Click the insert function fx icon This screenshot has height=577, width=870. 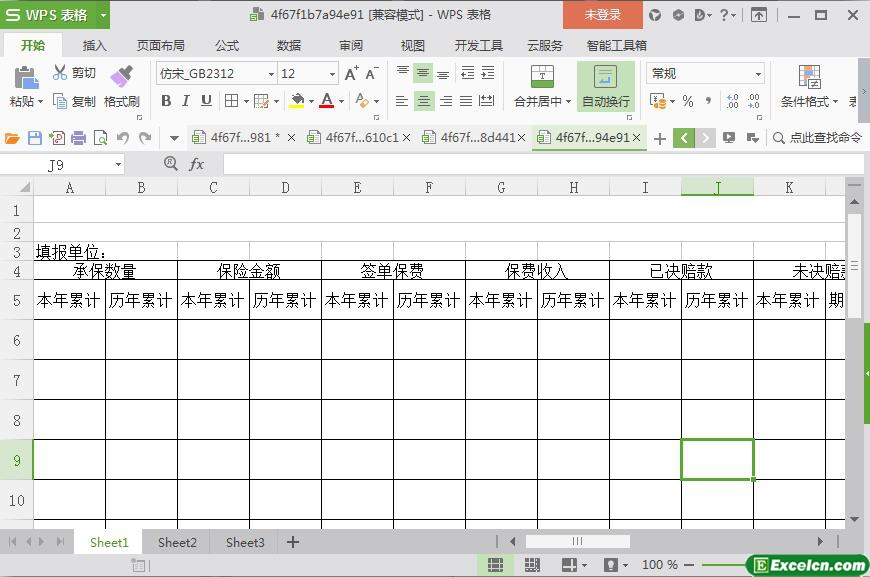(197, 164)
